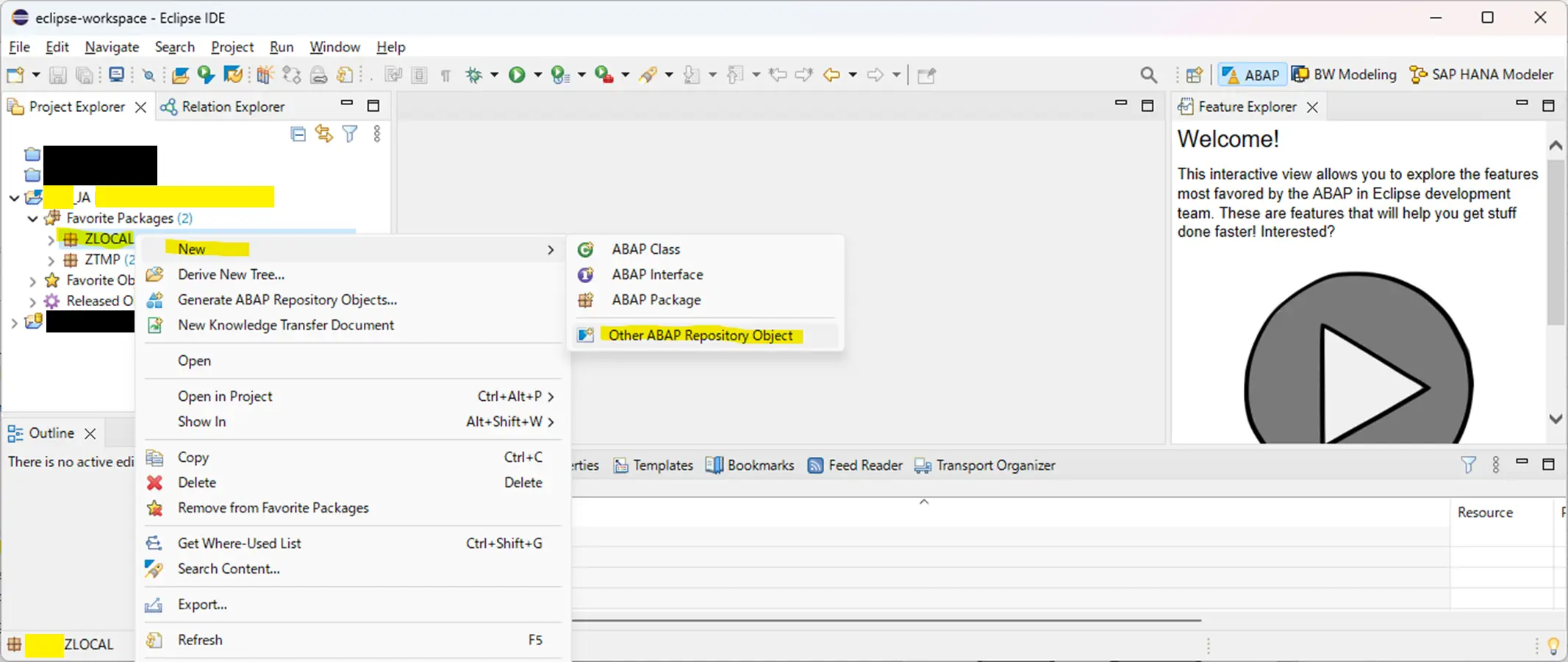Expand the ZTMP package node
The height and width of the screenshot is (662, 1568).
(x=51, y=260)
